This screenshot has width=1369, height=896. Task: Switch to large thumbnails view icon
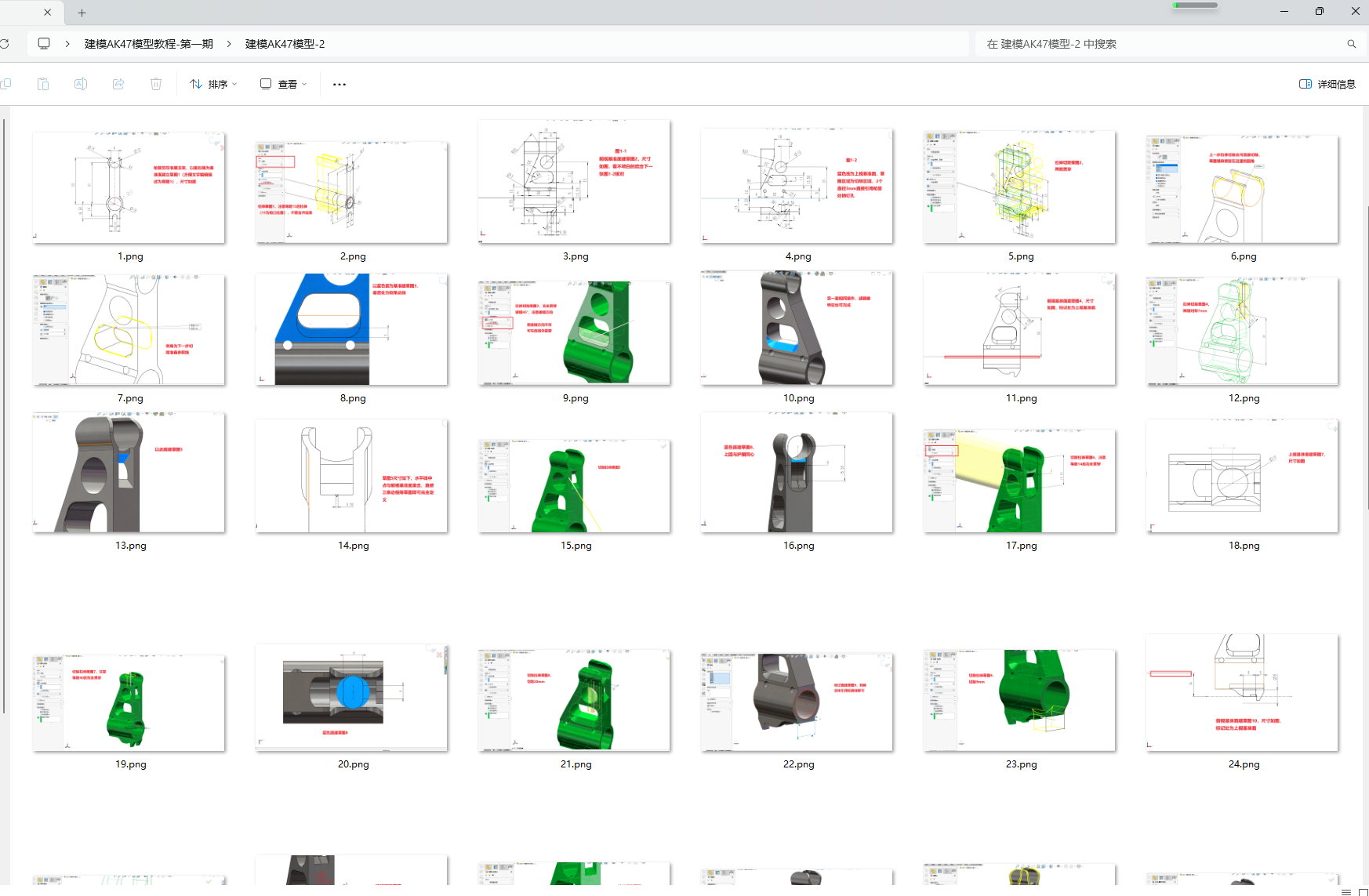[x=1363, y=891]
